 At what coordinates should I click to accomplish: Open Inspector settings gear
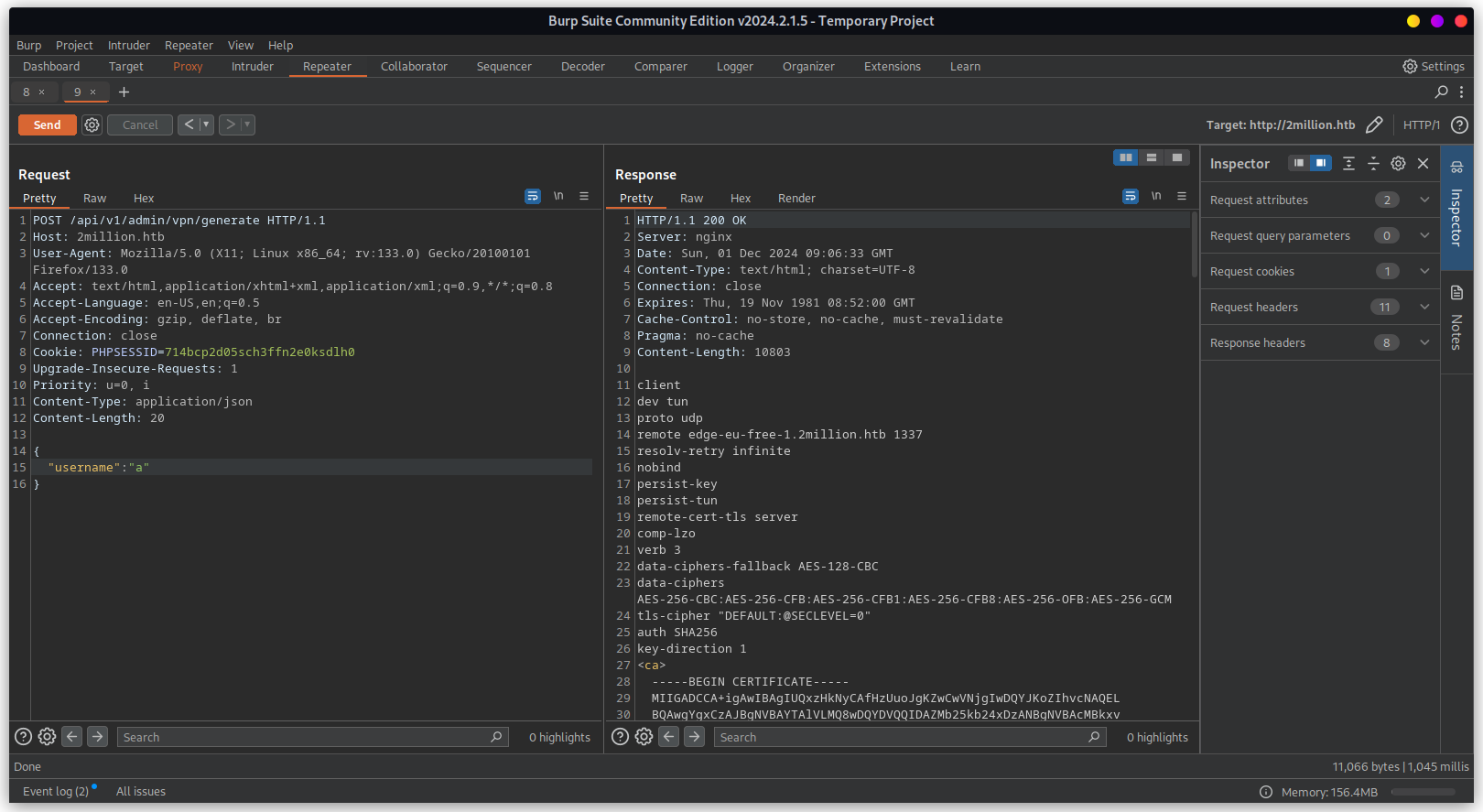pyautogui.click(x=1398, y=163)
